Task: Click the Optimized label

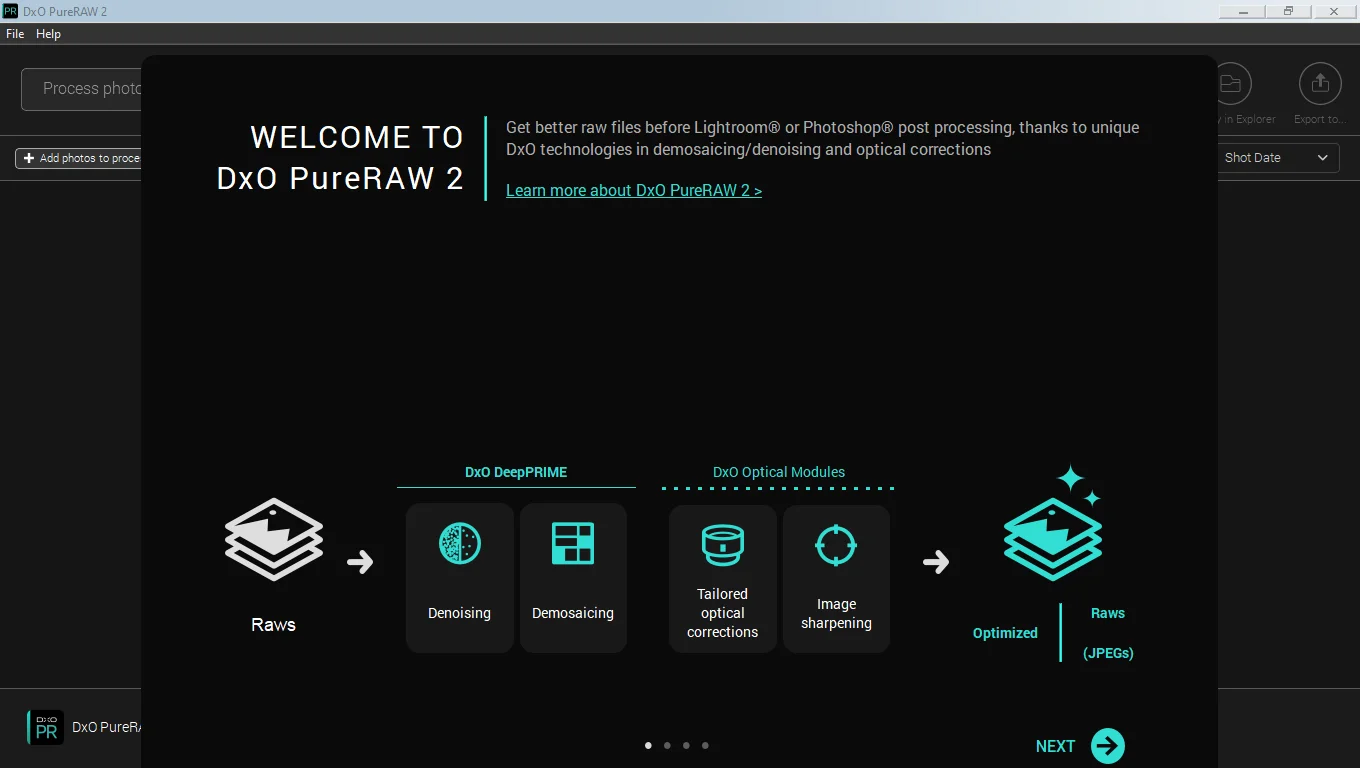Action: point(1005,633)
